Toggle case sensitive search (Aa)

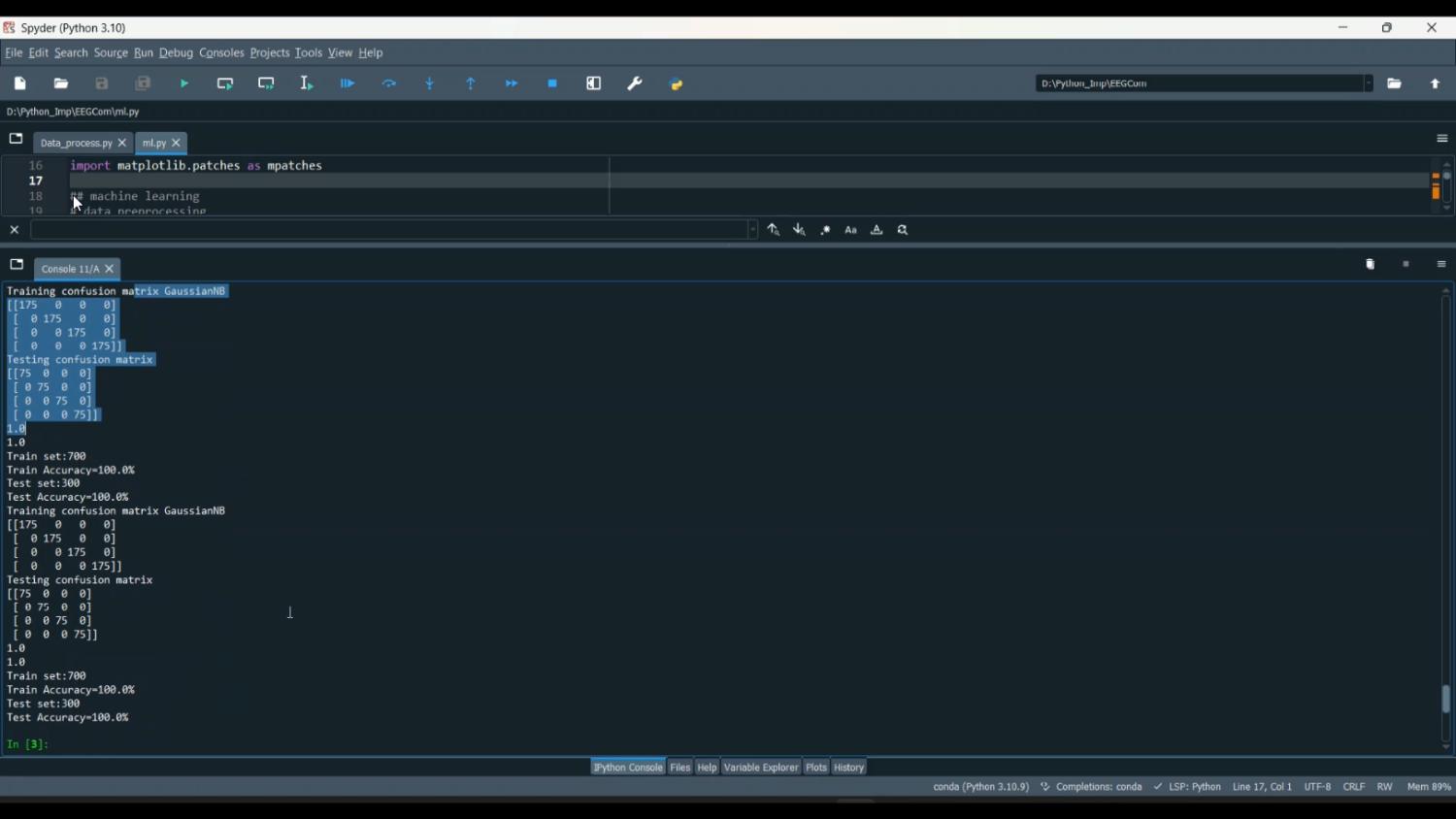(851, 231)
